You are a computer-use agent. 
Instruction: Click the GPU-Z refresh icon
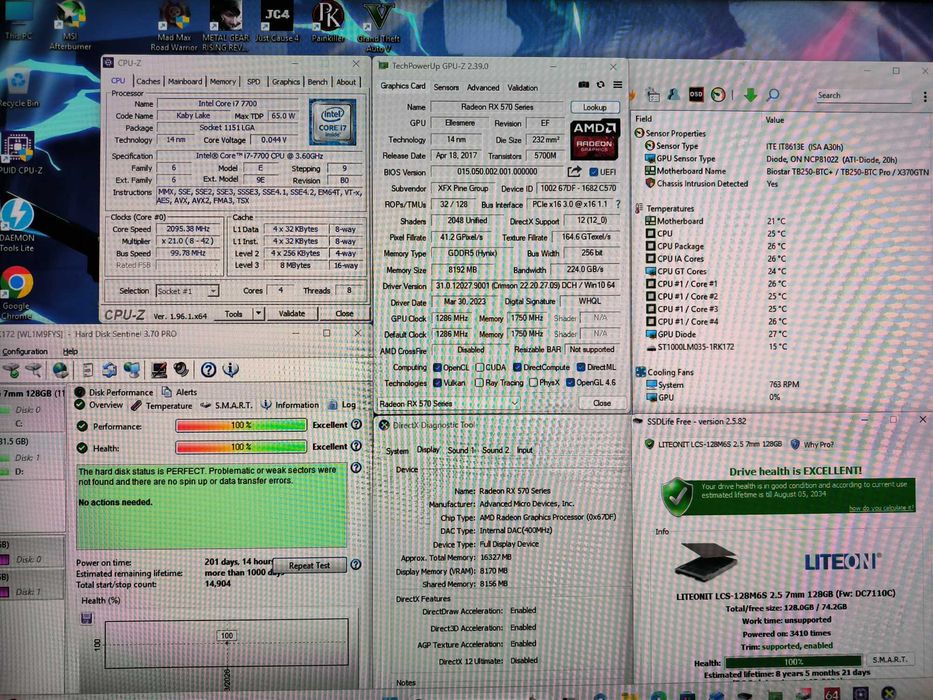pyautogui.click(x=600, y=85)
